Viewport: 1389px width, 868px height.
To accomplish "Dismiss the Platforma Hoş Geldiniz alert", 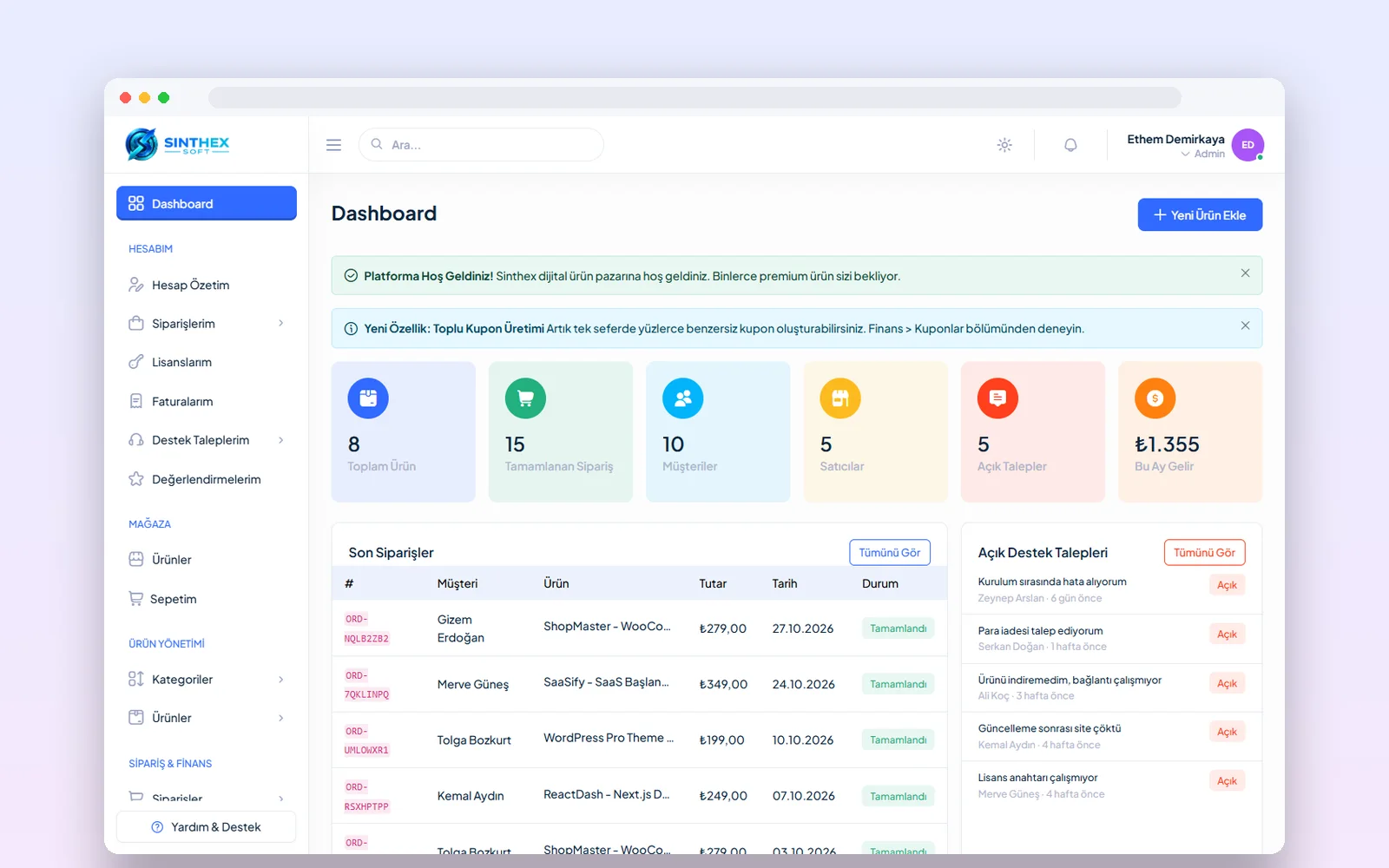I will click(x=1245, y=273).
